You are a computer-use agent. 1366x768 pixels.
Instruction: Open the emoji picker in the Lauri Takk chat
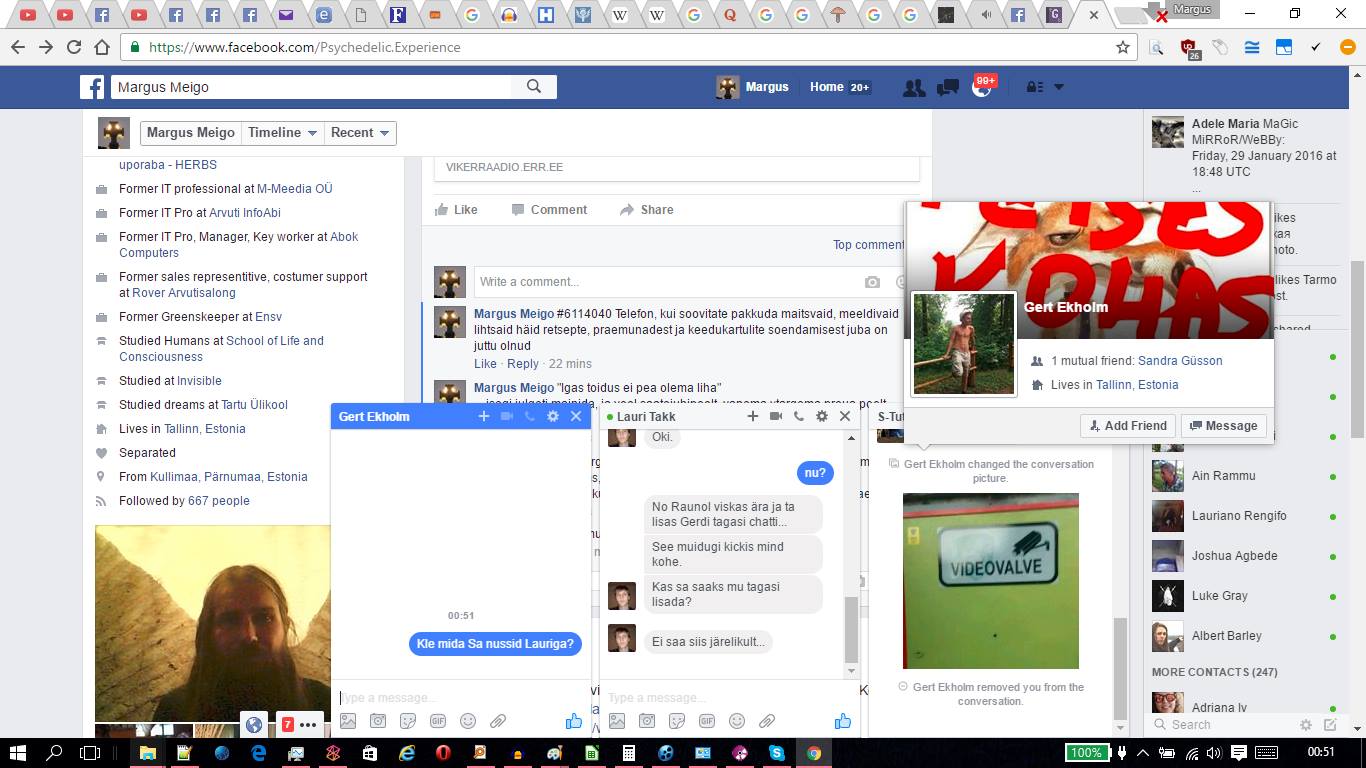pyautogui.click(x=737, y=721)
